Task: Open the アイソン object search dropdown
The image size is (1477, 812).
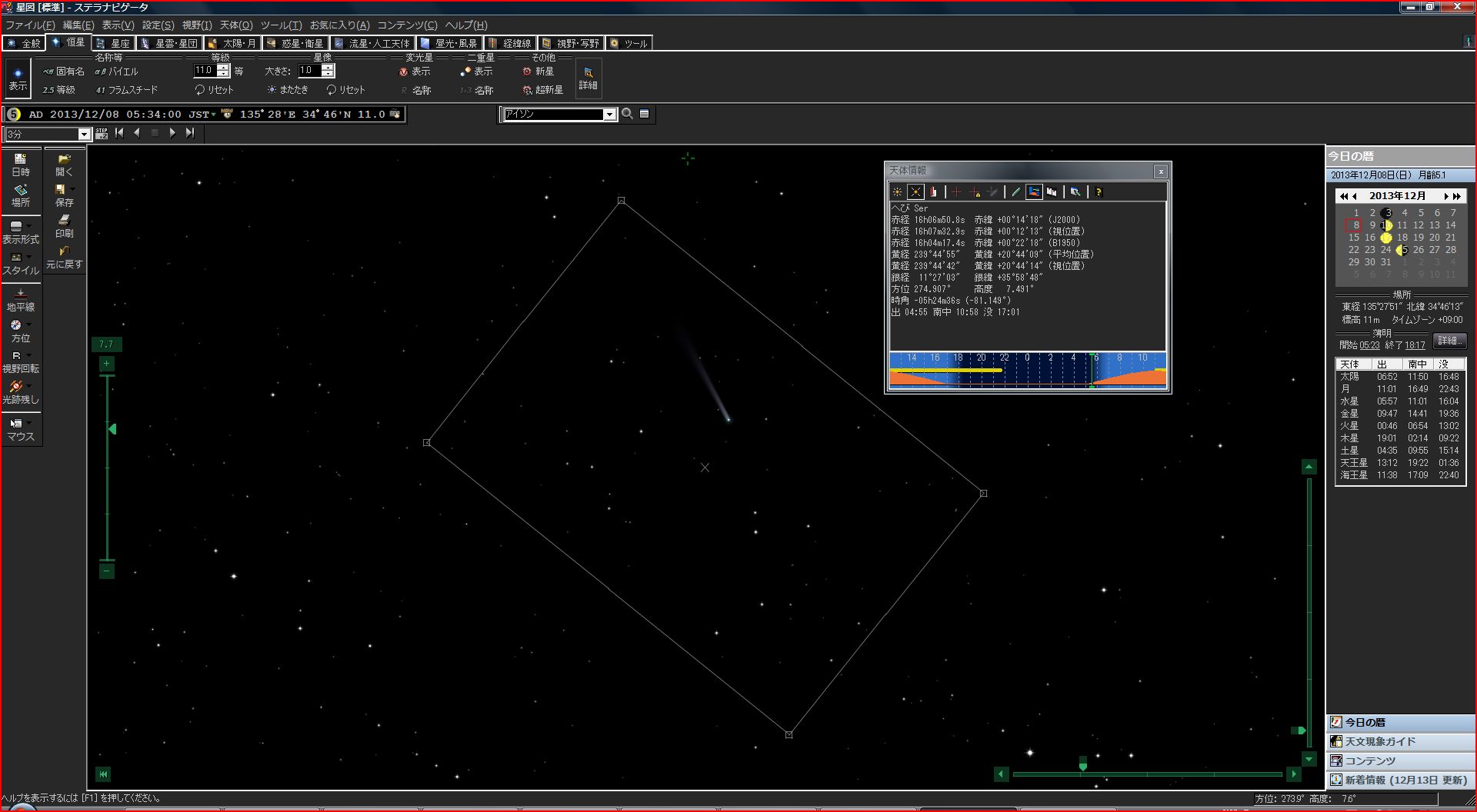Action: (x=609, y=114)
